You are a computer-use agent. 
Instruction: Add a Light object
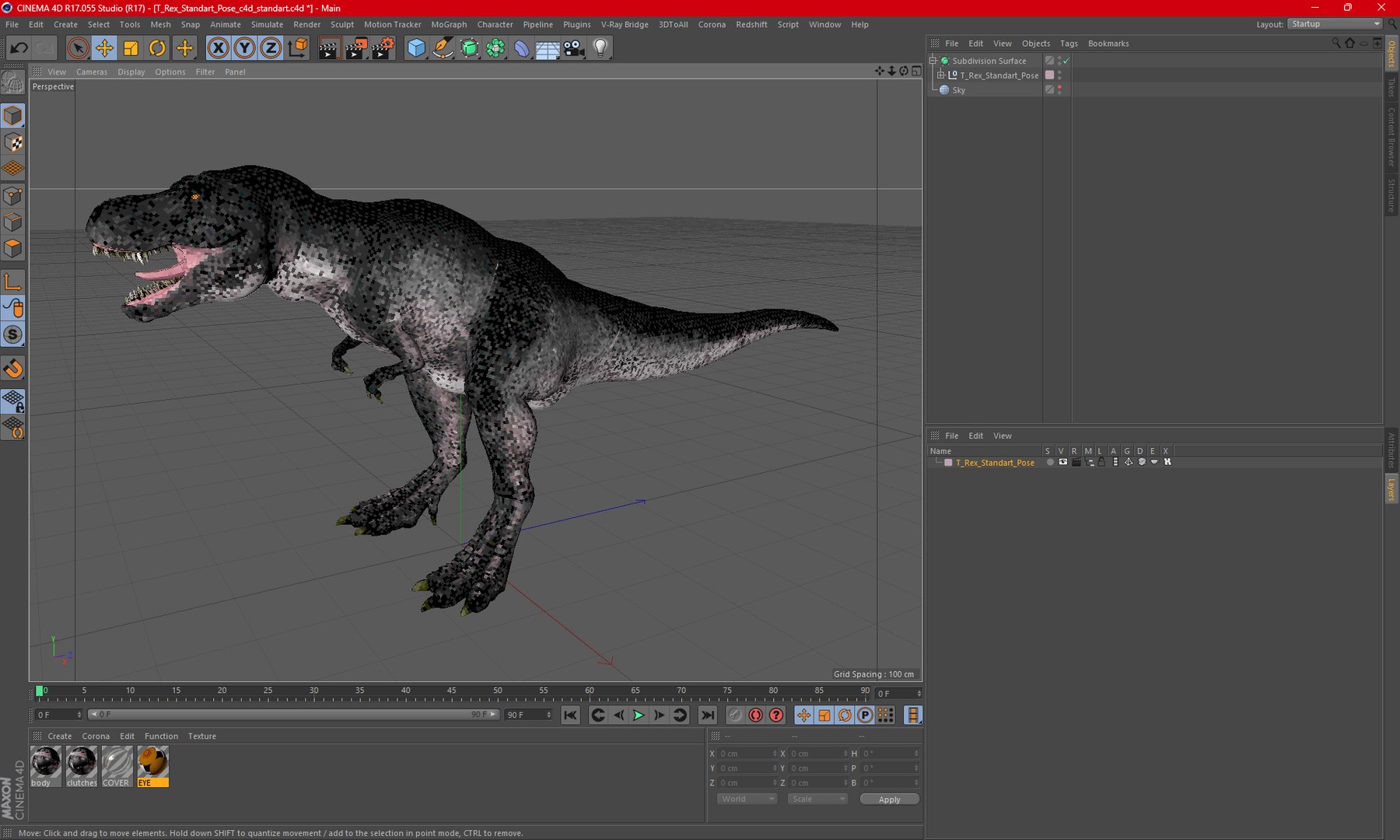(600, 48)
